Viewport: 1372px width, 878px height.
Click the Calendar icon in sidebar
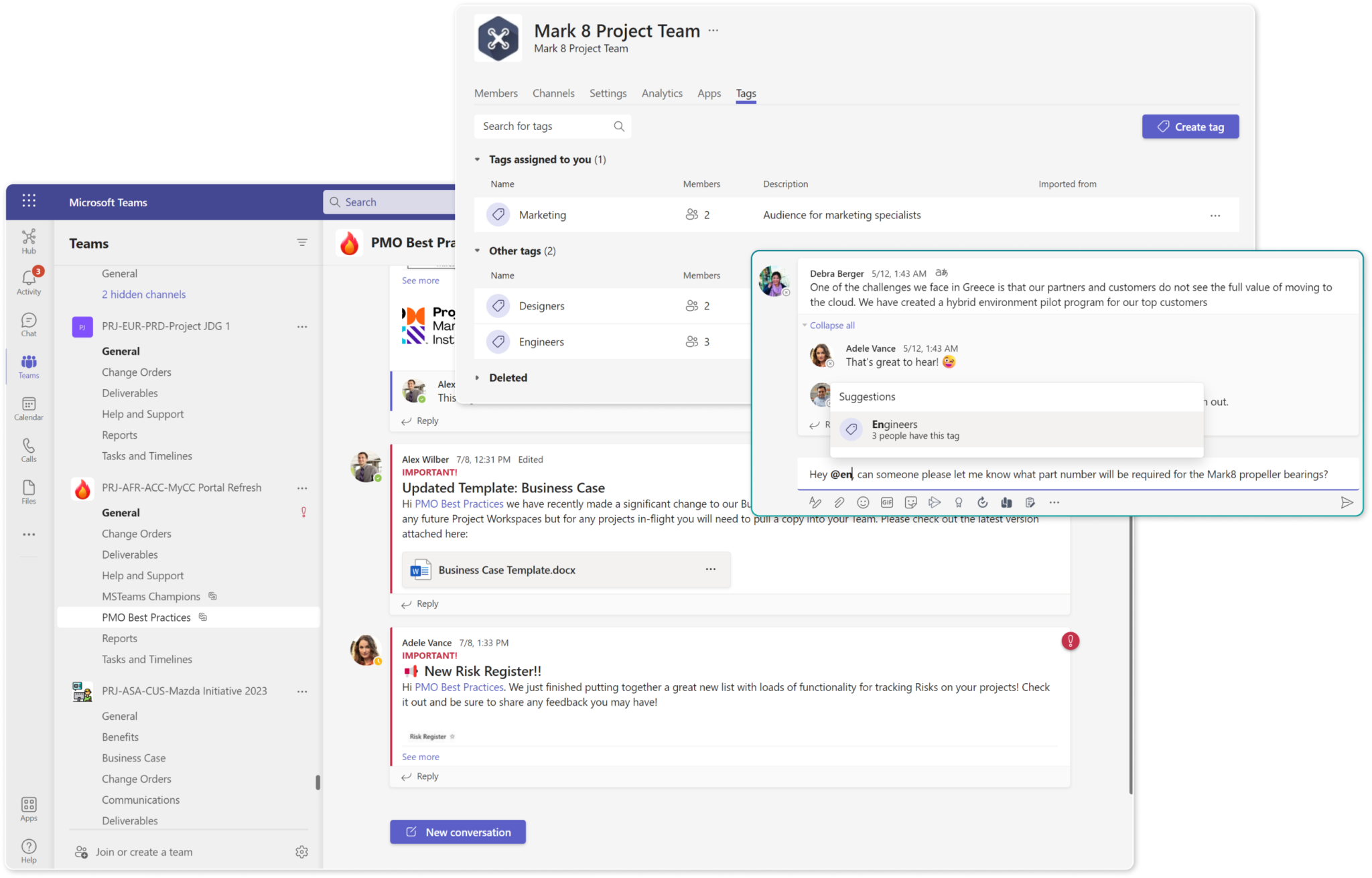pyautogui.click(x=28, y=408)
